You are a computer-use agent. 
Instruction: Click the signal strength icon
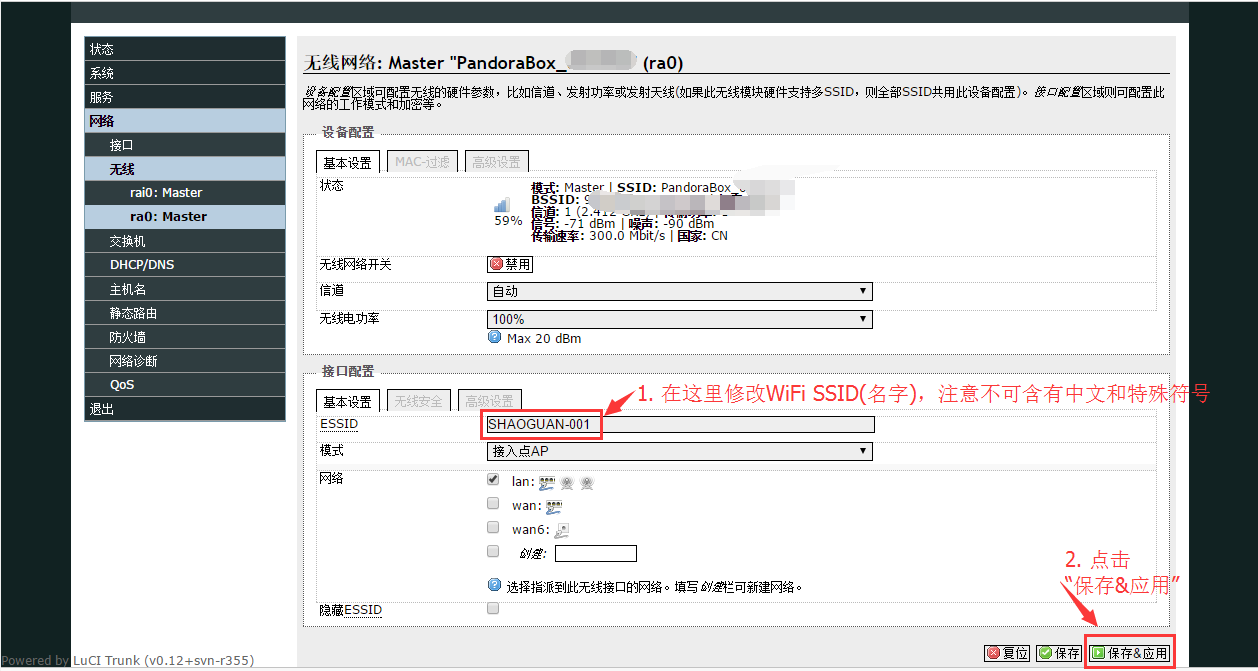coord(502,204)
